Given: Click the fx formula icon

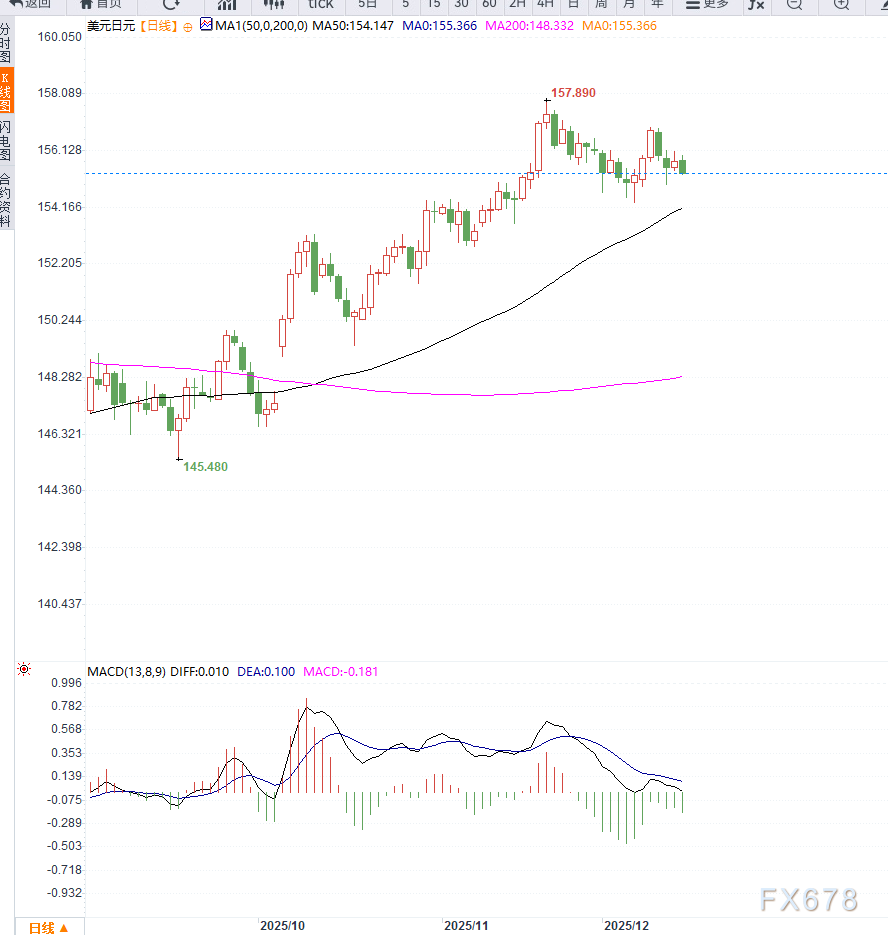Looking at the screenshot, I should pyautogui.click(x=756, y=4).
